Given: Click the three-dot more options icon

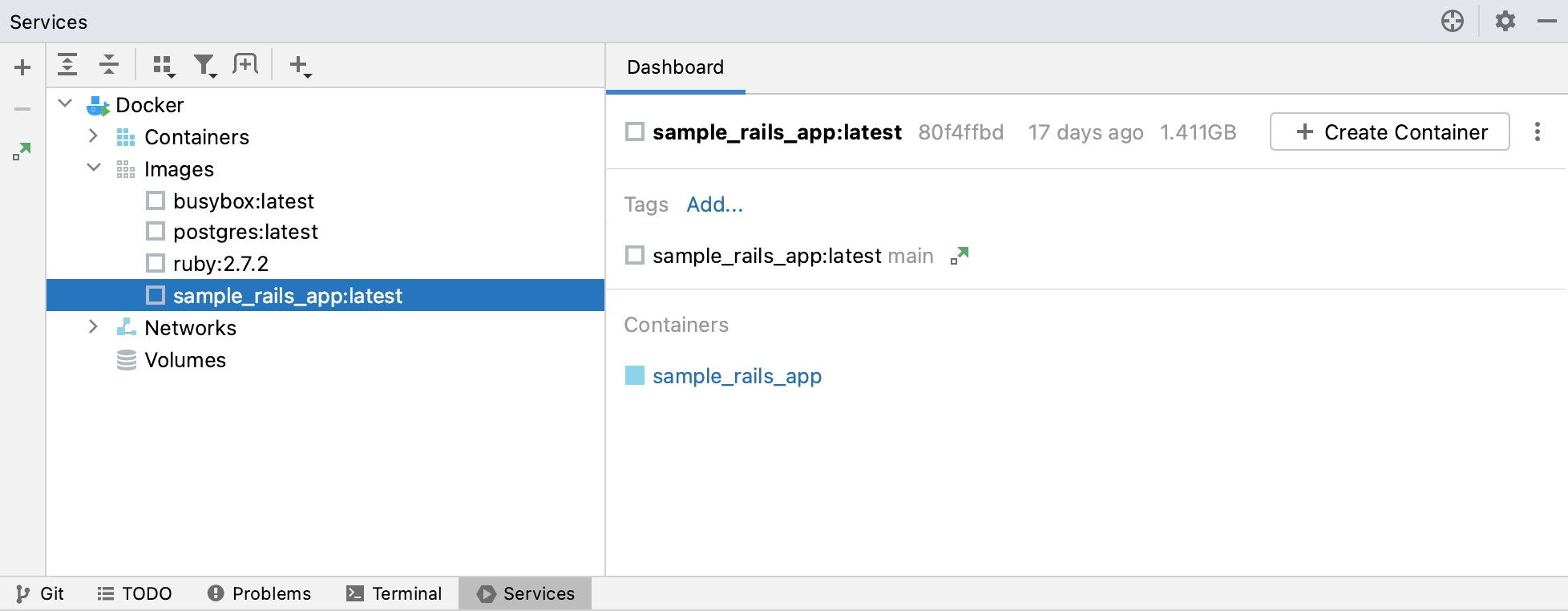Looking at the screenshot, I should [x=1537, y=132].
